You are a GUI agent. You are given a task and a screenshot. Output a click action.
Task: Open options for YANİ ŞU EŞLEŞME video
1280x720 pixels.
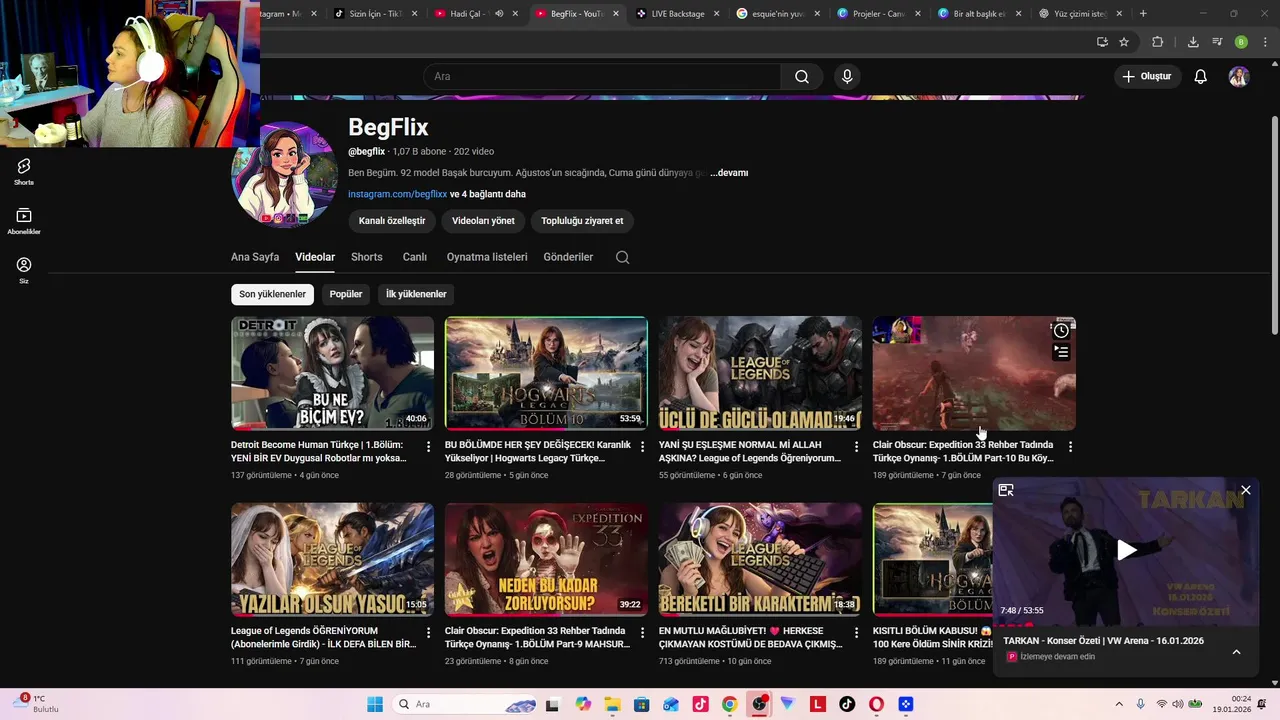(x=856, y=447)
